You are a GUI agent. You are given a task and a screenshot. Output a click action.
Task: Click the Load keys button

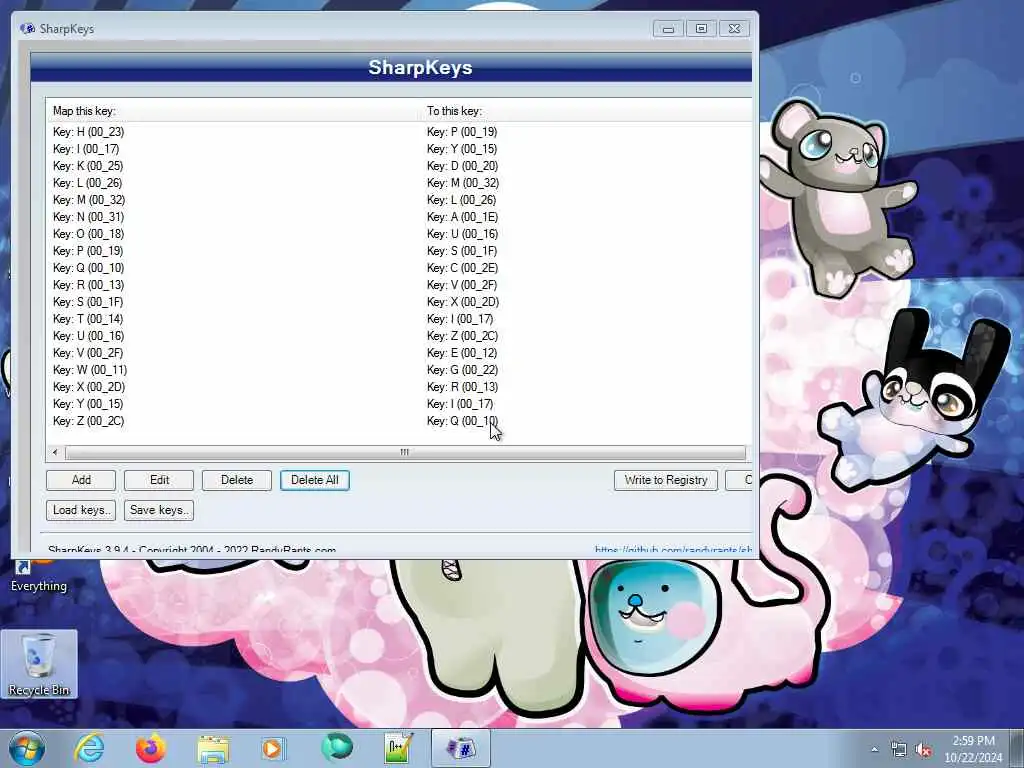[81, 510]
